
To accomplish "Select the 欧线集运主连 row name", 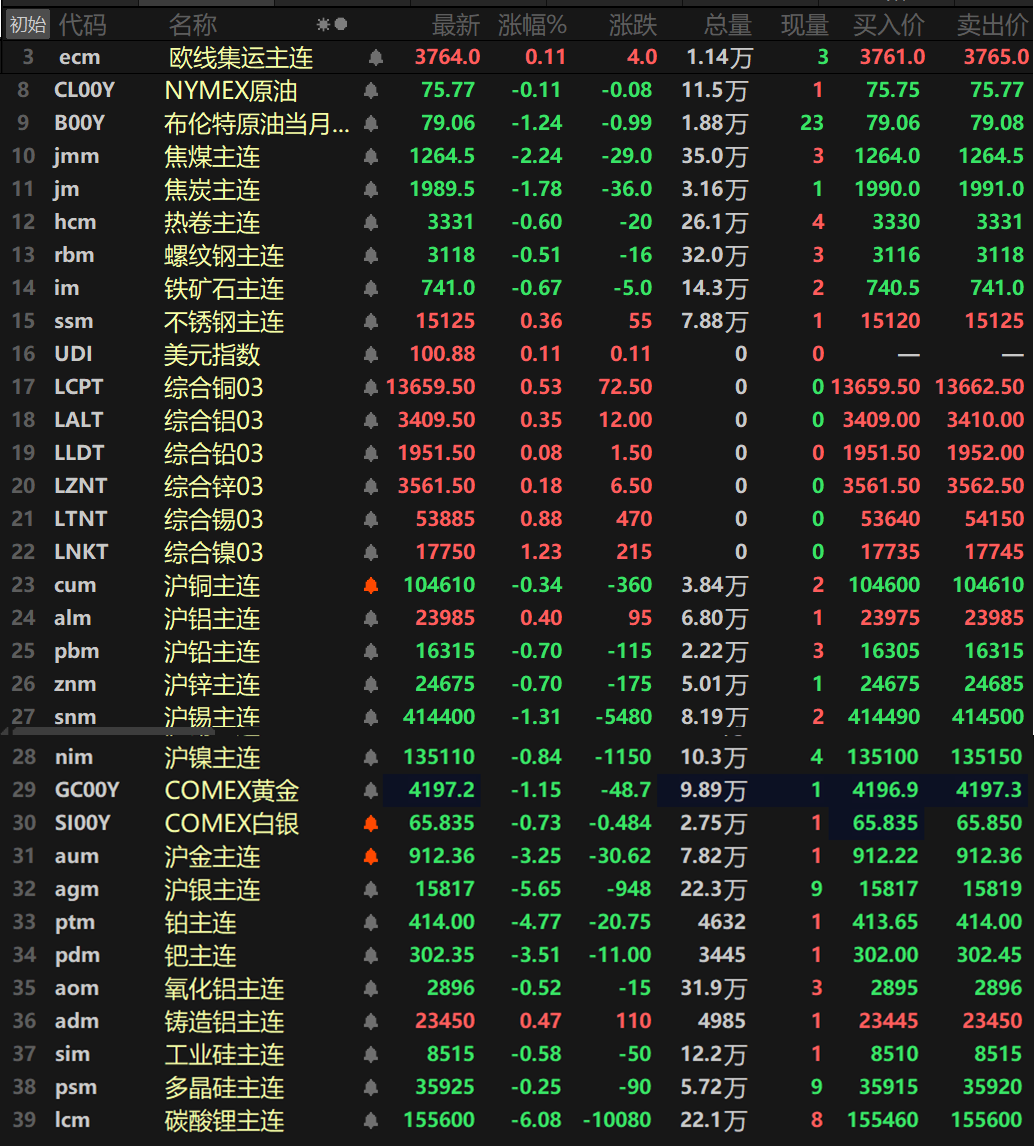I will point(241,57).
